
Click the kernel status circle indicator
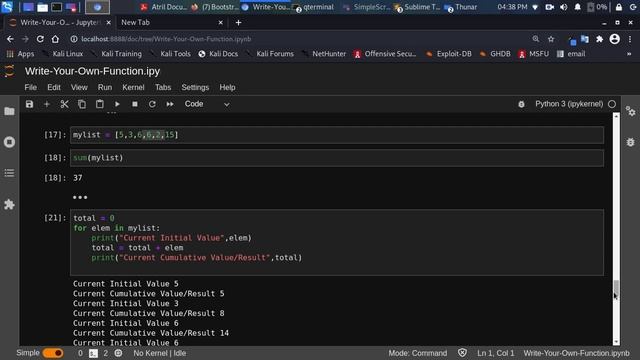(612, 104)
